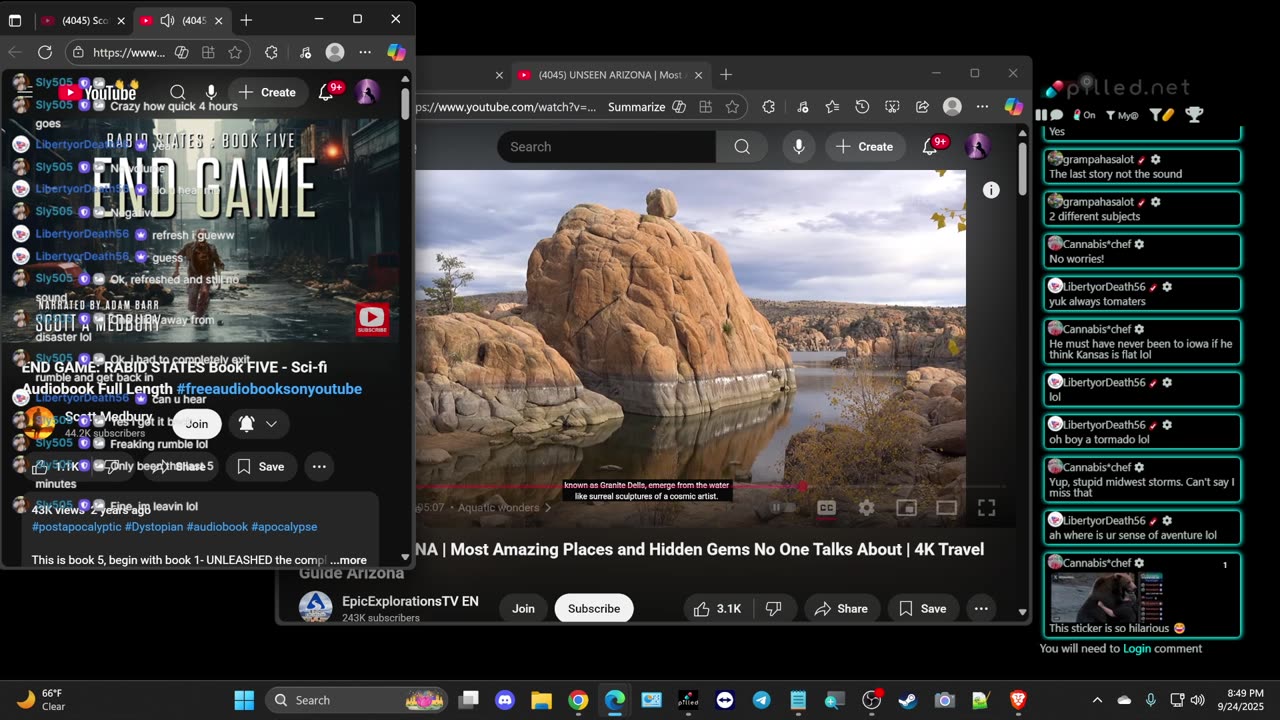Open the media control icon in front Edge window
This screenshot has width=1280, height=720.
point(306,52)
